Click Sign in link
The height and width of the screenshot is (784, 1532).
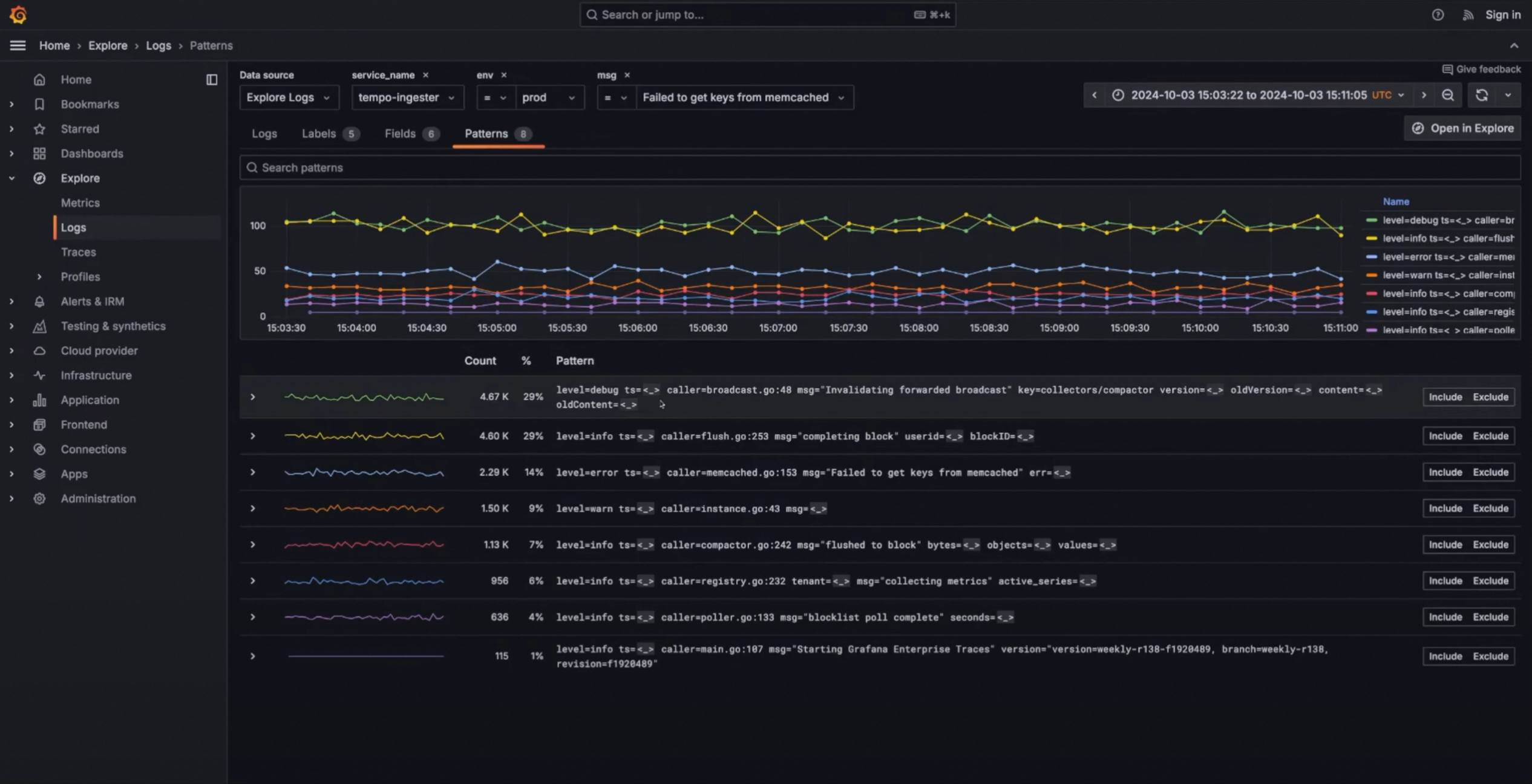pos(1503,15)
